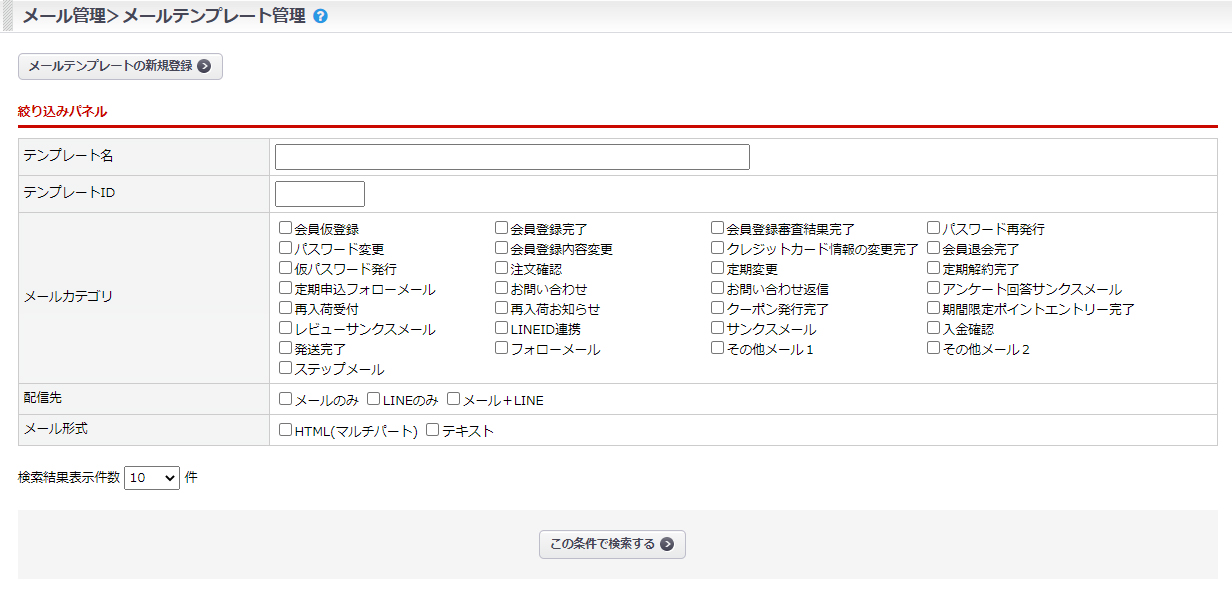Enable the メール＋LINE checkbox

tap(454, 399)
